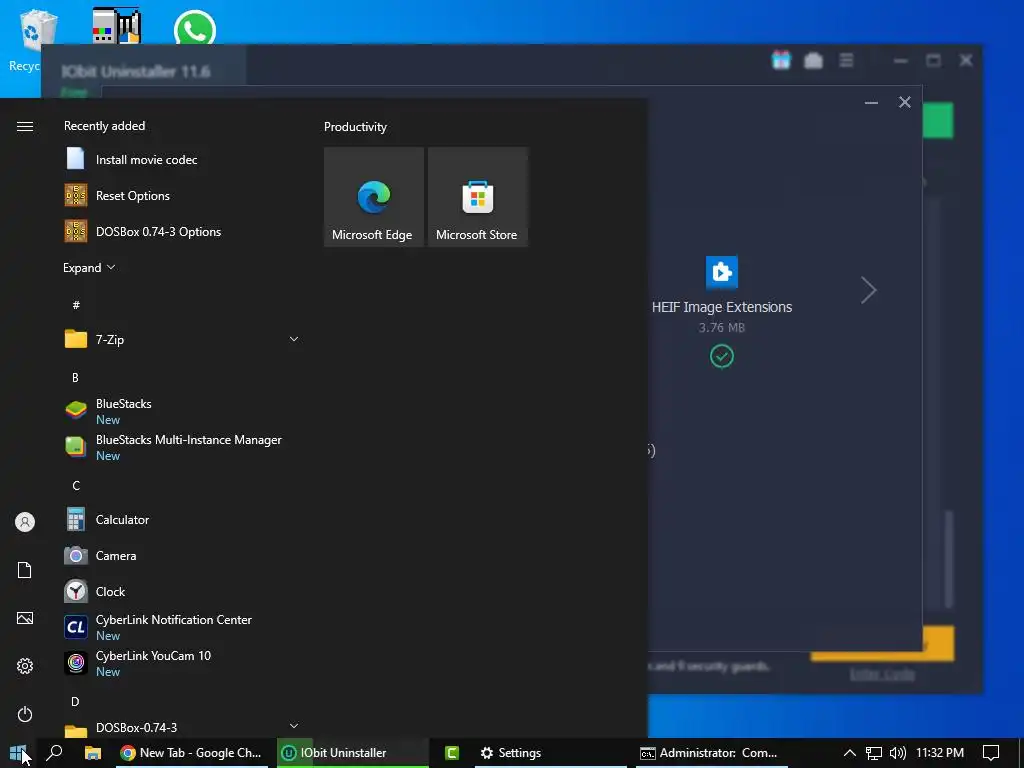This screenshot has width=1024, height=768.
Task: Close the IObit inner dialog
Action: [x=904, y=102]
